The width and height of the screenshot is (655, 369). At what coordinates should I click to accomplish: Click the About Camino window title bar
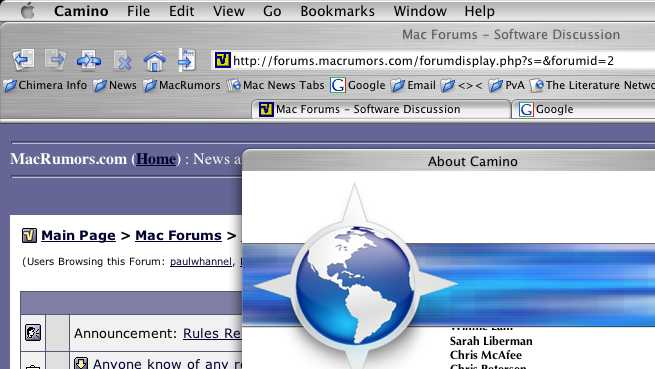tap(449, 161)
